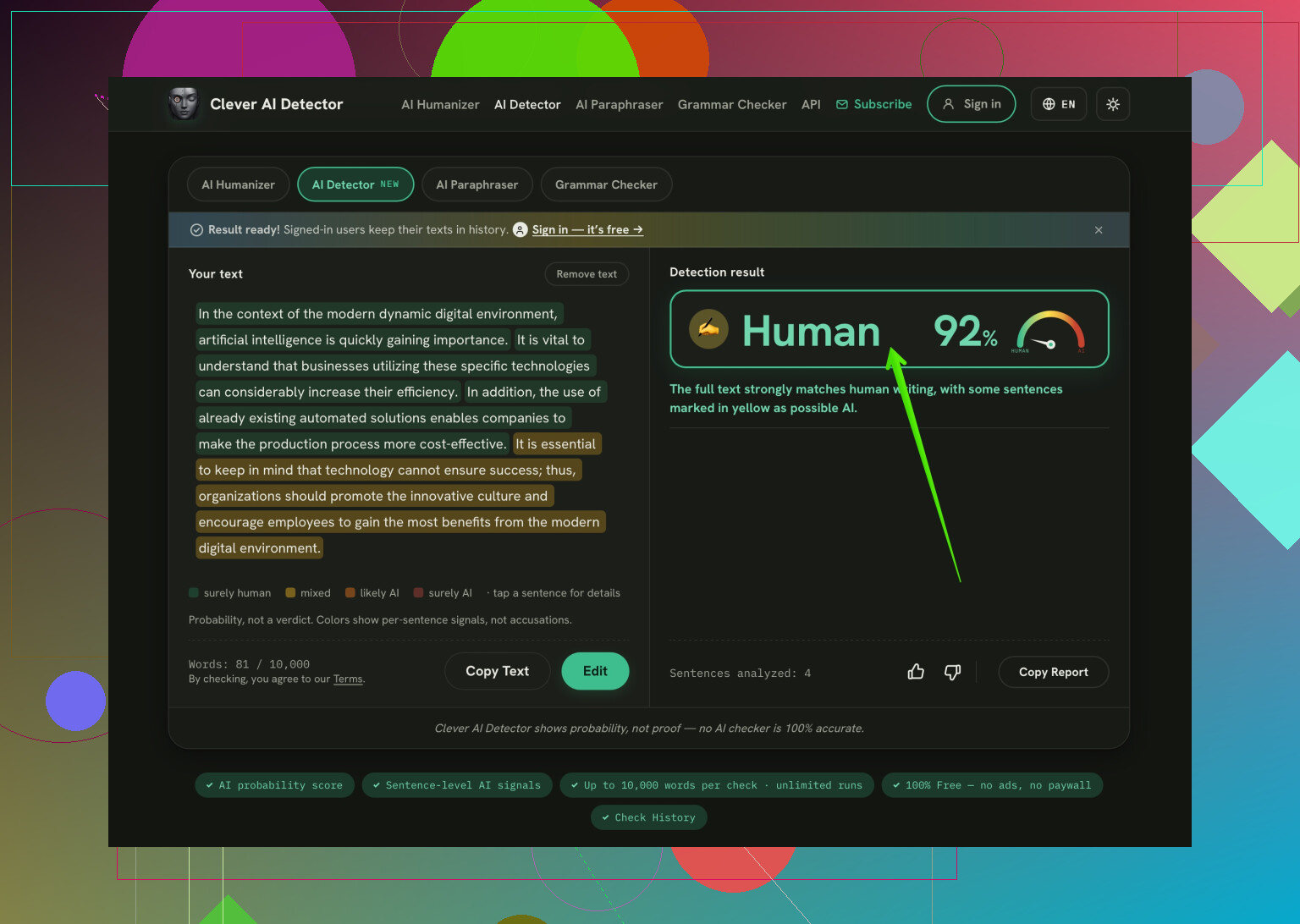Open Grammar Checker from top navigation
Screen dimensions: 1300x924
(x=732, y=105)
